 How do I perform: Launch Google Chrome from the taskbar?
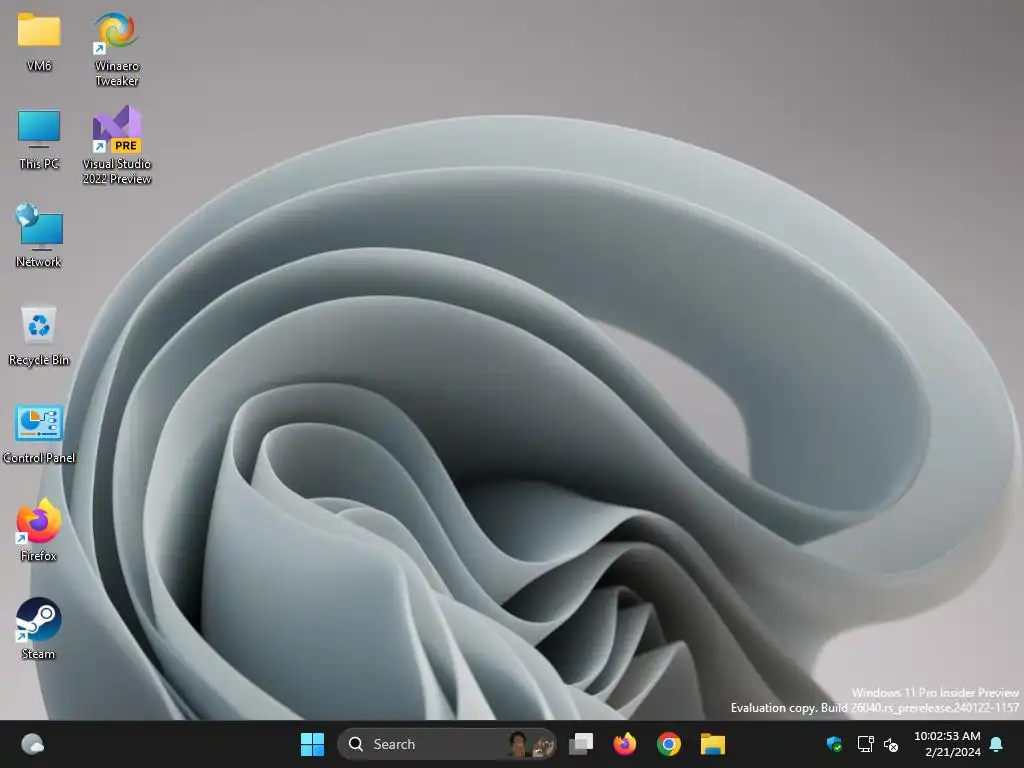(x=669, y=744)
